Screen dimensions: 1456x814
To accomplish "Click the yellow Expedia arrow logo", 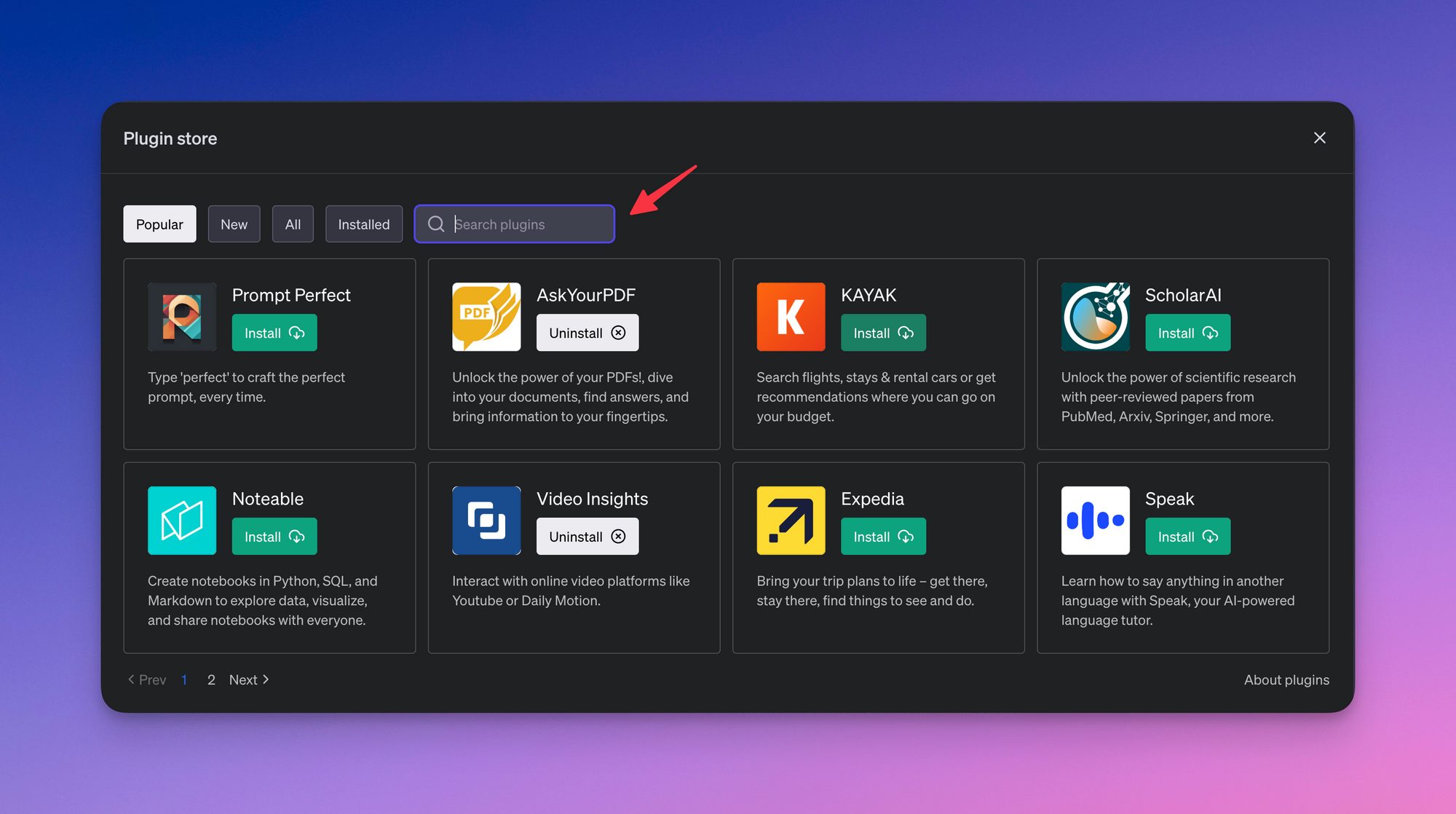I will click(x=791, y=521).
